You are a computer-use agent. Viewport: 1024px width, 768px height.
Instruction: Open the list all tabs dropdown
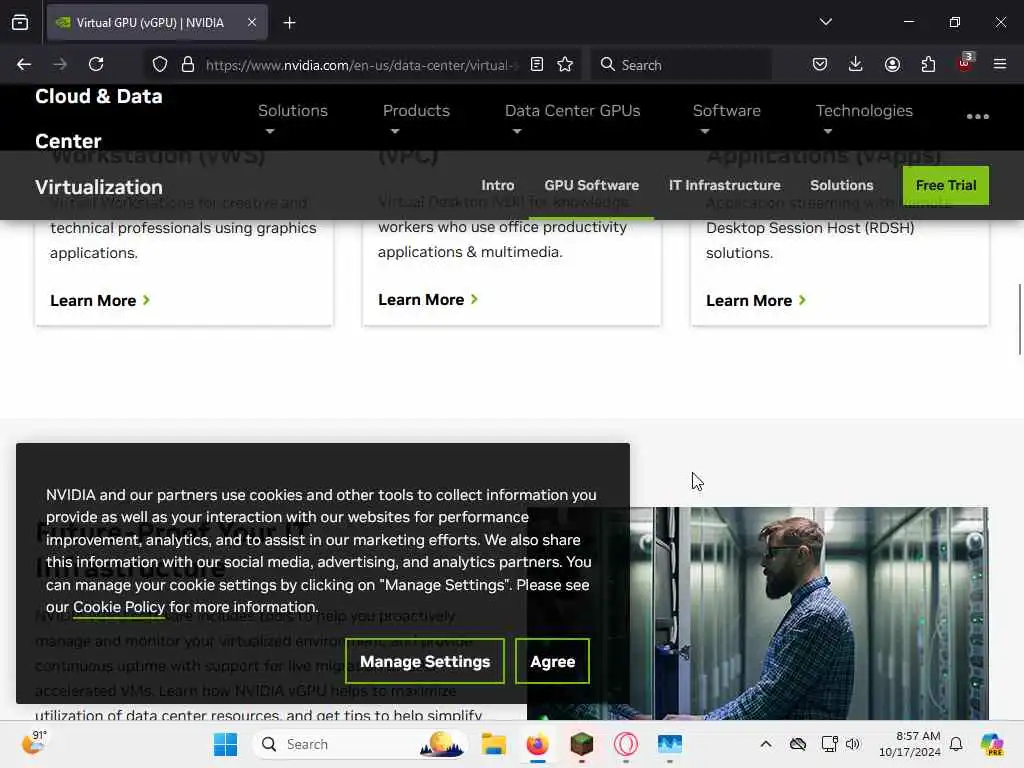click(825, 22)
